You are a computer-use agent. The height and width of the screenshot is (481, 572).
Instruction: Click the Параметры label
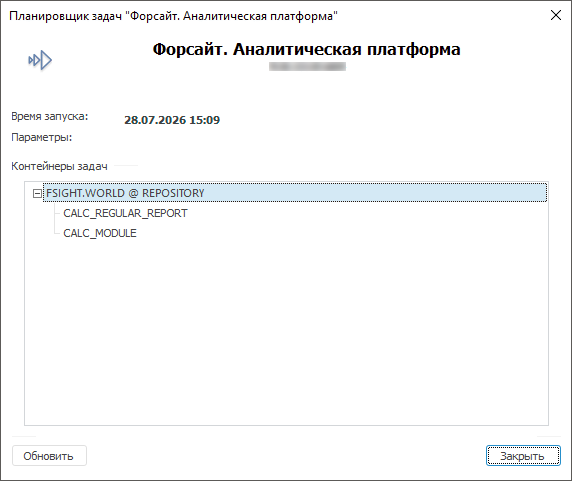42,137
